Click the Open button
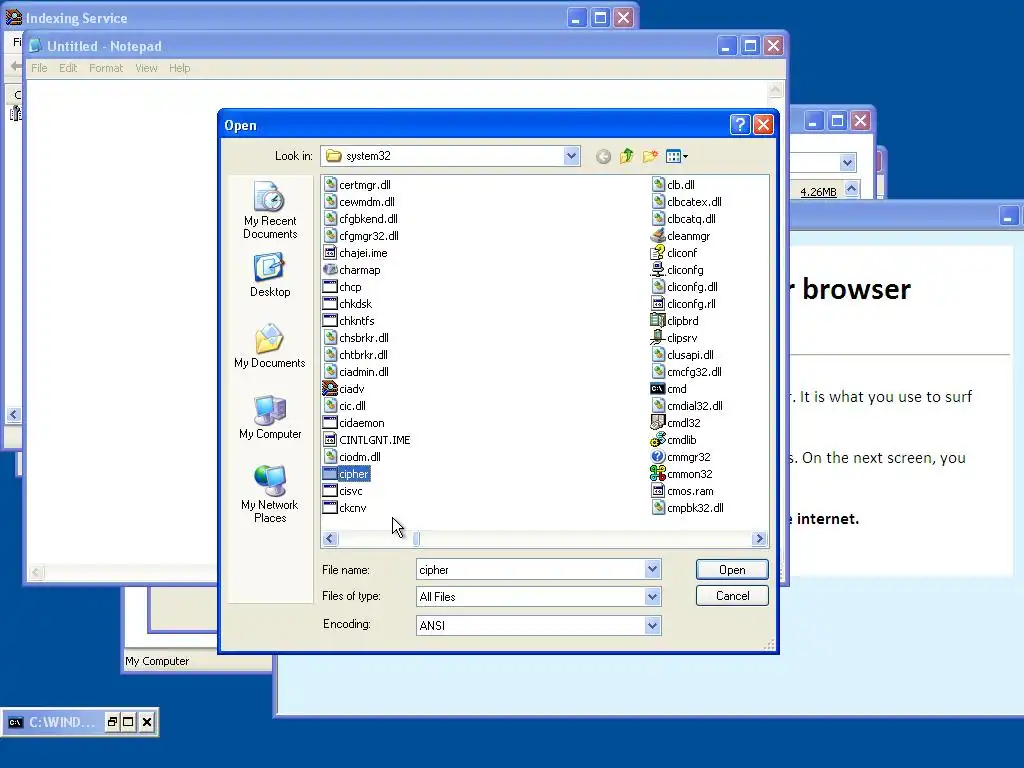The width and height of the screenshot is (1024, 768). pos(732,569)
